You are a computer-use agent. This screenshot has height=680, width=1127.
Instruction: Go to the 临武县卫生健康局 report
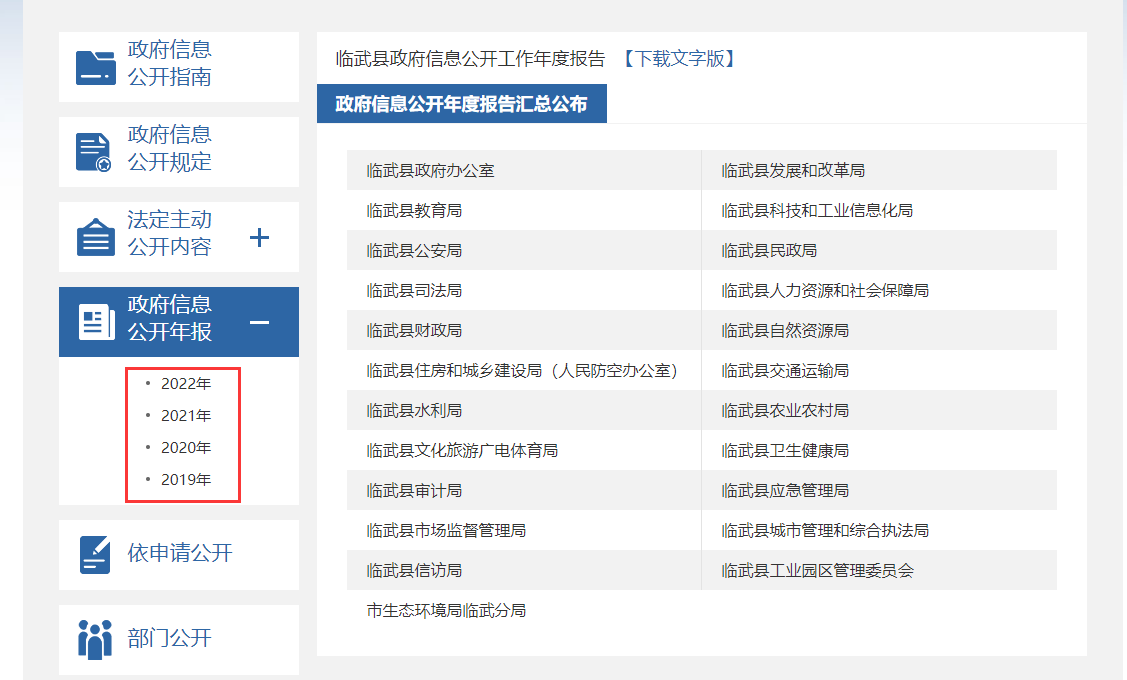click(x=785, y=451)
